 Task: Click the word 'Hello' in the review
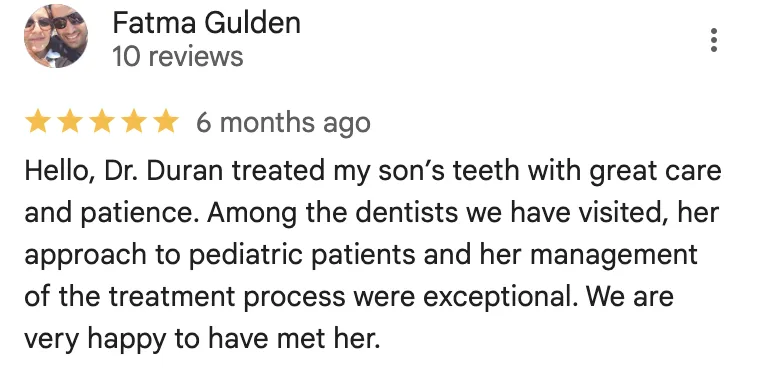click(57, 171)
